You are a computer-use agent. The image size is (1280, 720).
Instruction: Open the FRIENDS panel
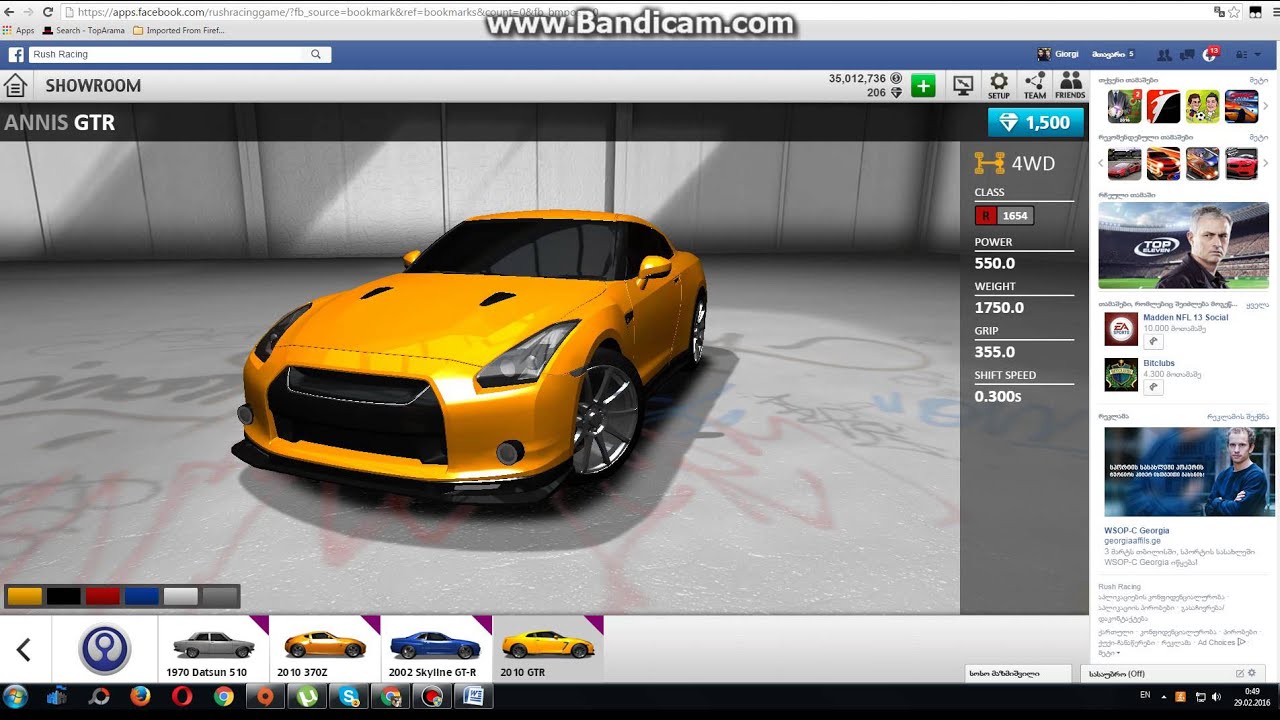pyautogui.click(x=1070, y=85)
